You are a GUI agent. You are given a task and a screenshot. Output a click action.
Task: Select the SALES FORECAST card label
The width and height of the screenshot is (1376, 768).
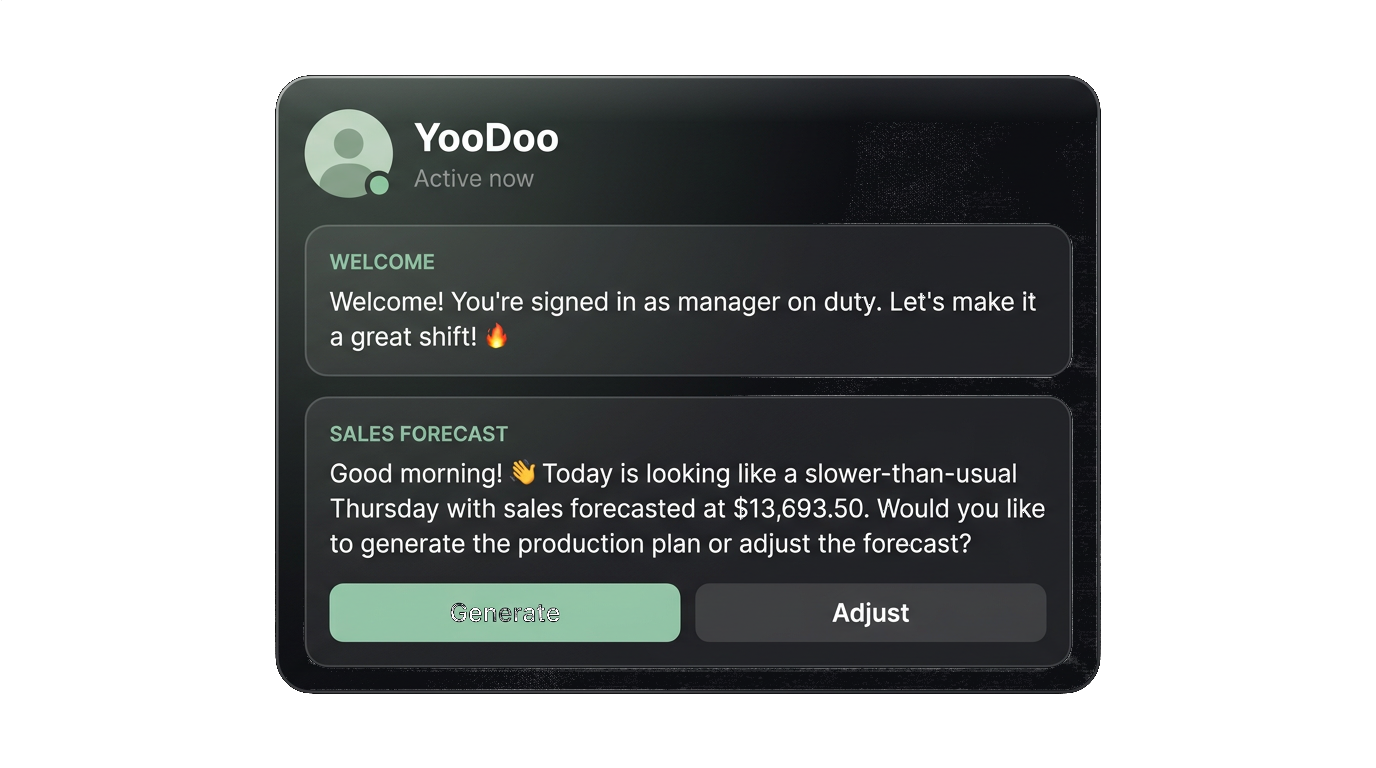pyautogui.click(x=419, y=434)
